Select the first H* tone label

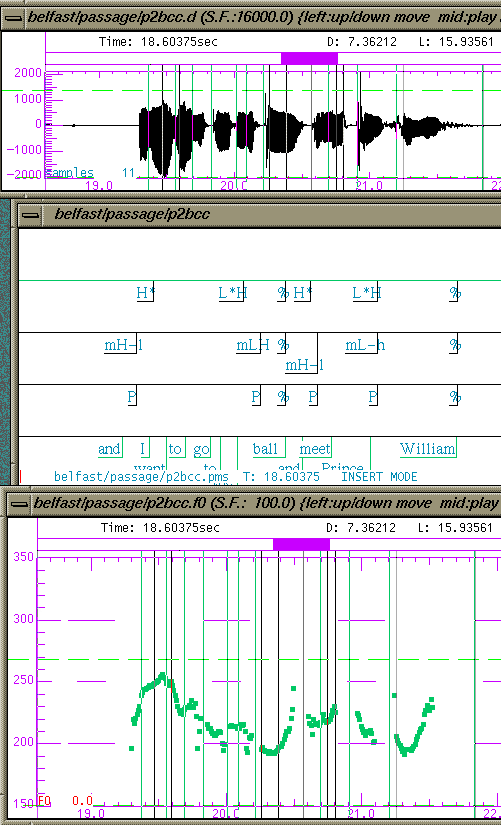point(145,293)
